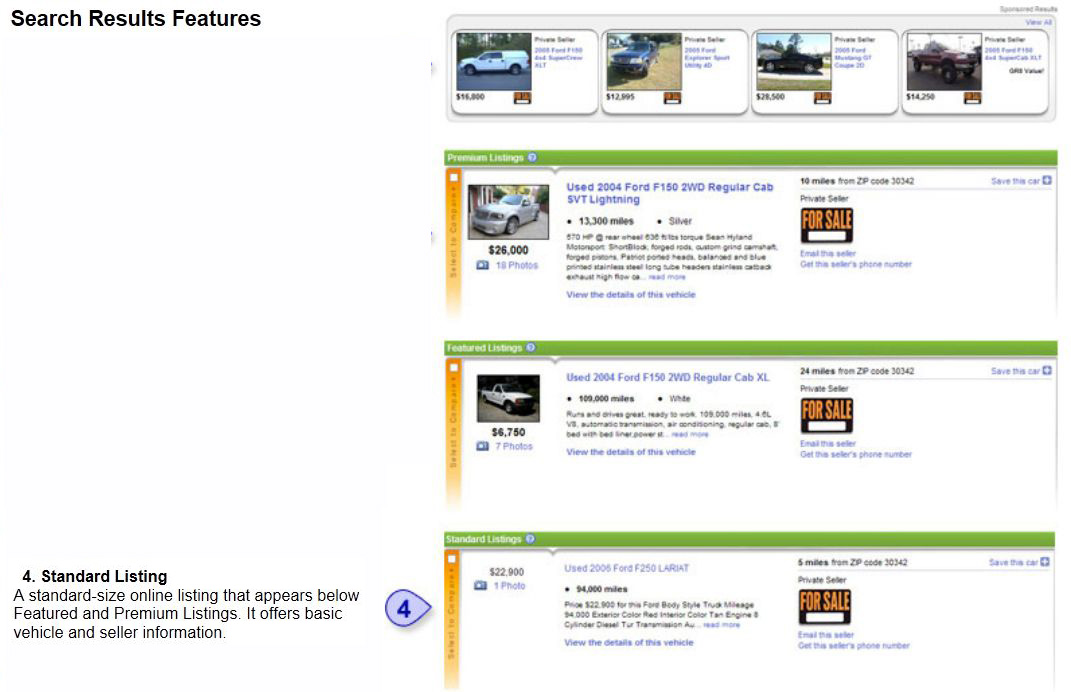Click the GR8 Value! text on the sponsored card
Screen dimensions: 1071x692
tap(1027, 70)
